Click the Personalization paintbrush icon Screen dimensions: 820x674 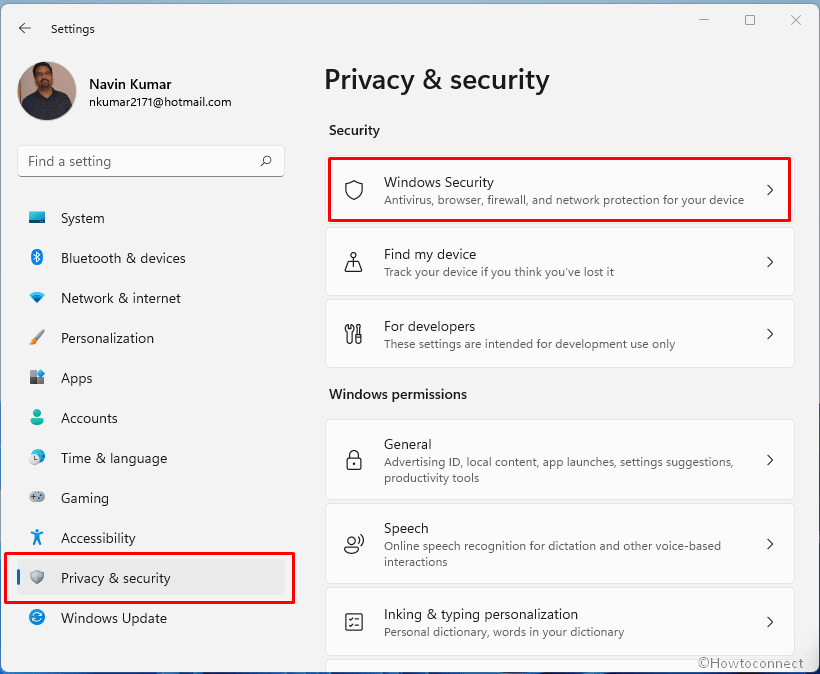(37, 337)
